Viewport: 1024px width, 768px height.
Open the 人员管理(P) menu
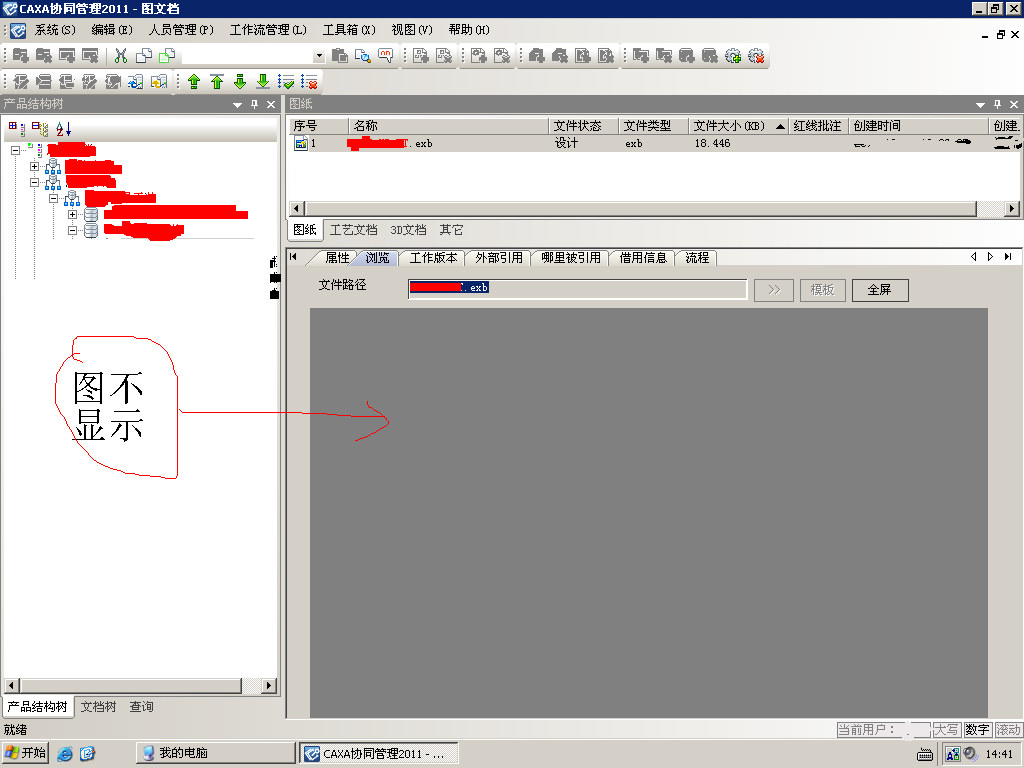pyautogui.click(x=181, y=30)
